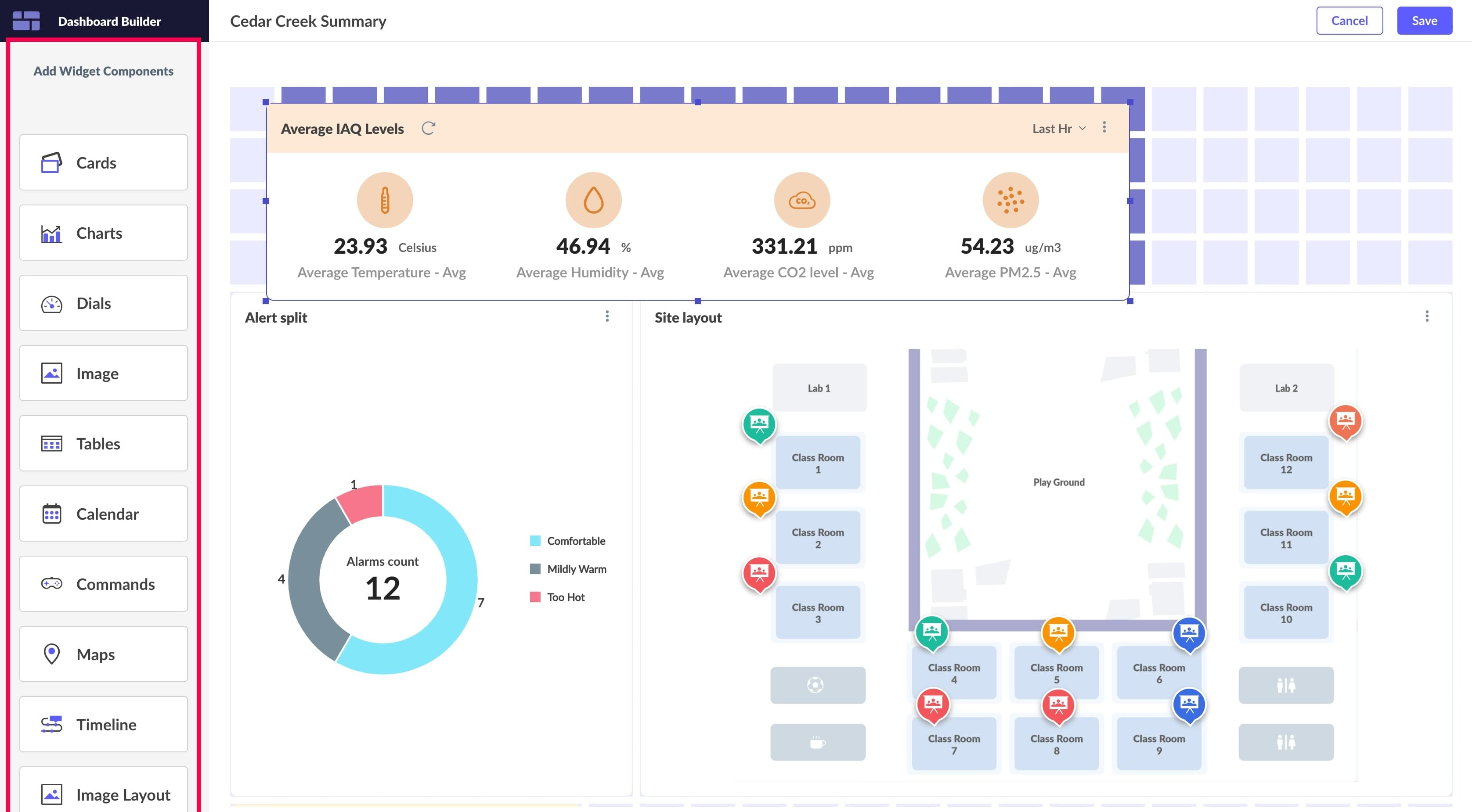Choose the Timeline widget component
Image resolution: width=1472 pixels, height=812 pixels.
point(104,724)
